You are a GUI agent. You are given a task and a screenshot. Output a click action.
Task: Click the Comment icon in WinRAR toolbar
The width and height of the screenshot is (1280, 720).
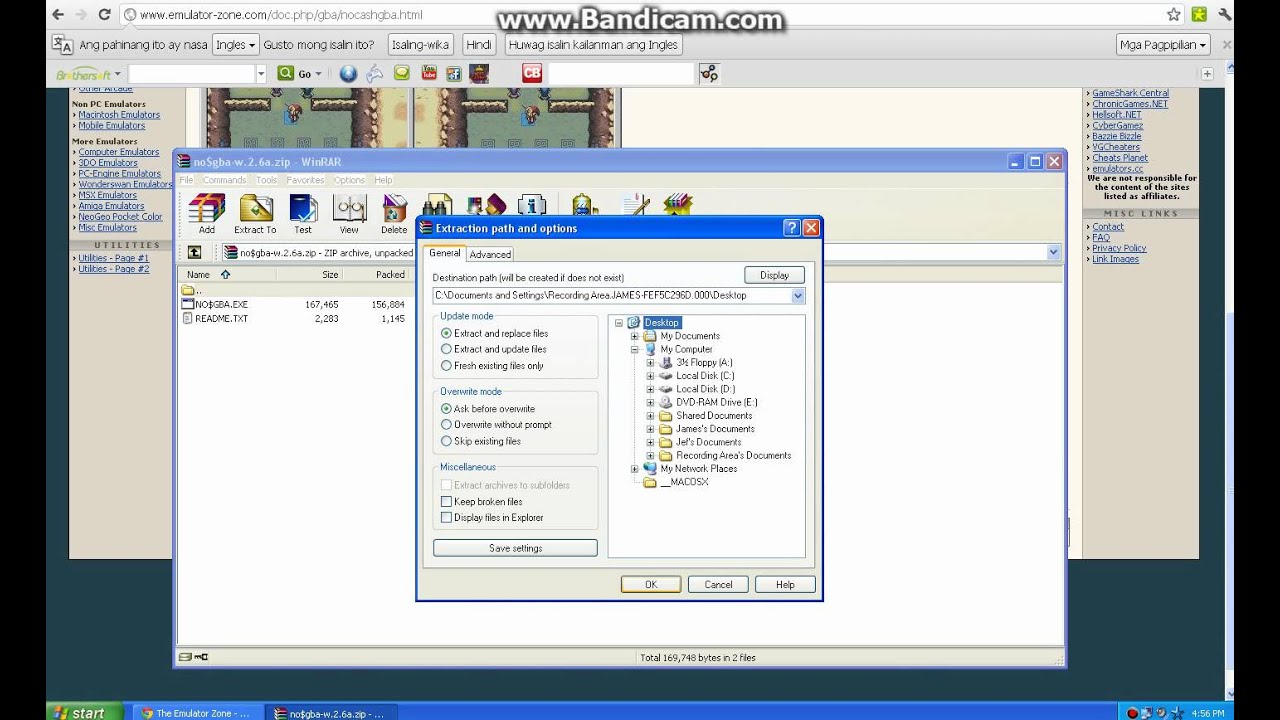click(x=636, y=206)
